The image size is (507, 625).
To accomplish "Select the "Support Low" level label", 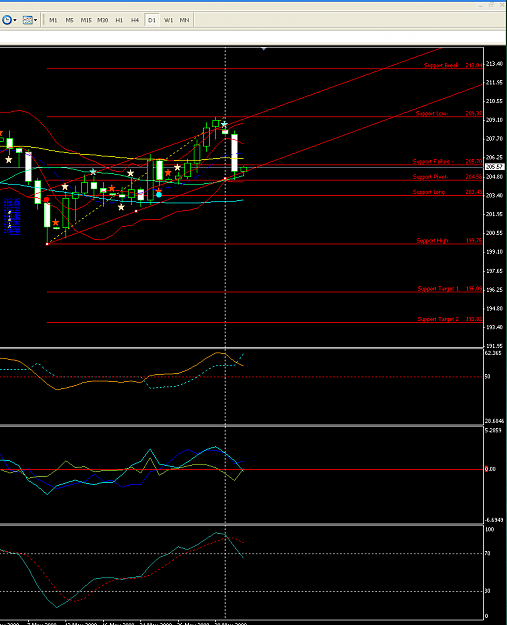I will click(x=432, y=113).
